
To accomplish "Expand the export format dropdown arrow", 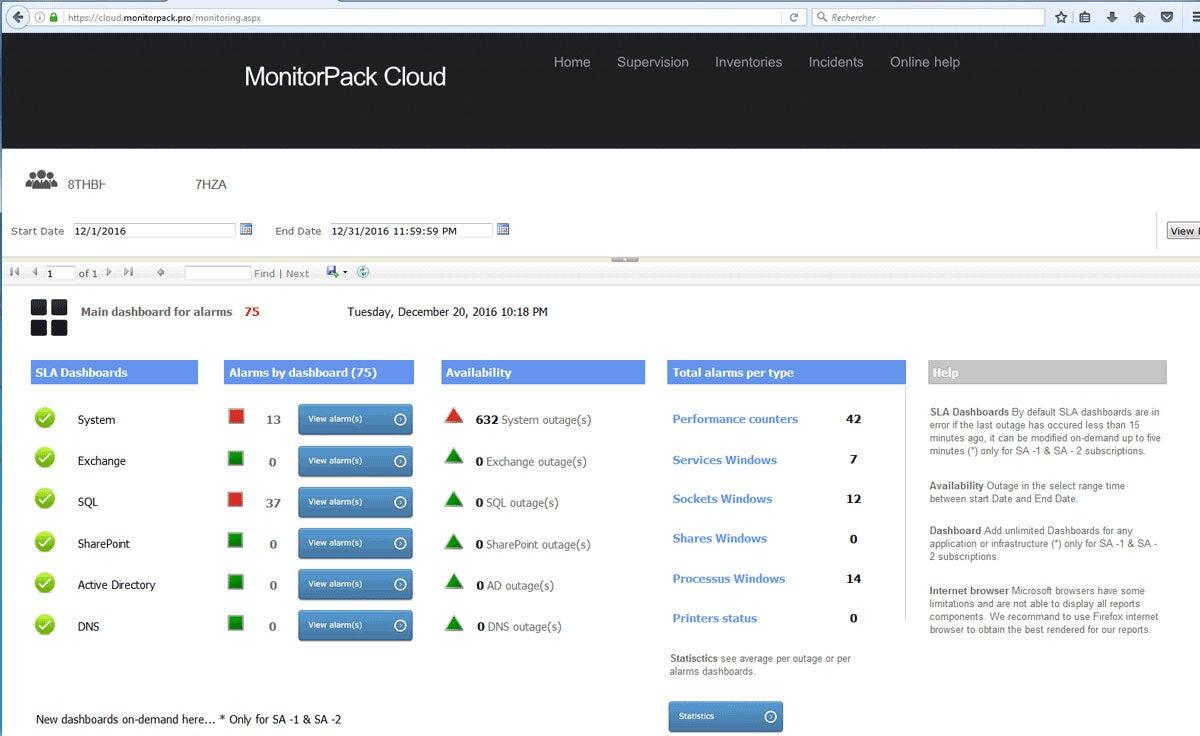I will click(x=345, y=272).
